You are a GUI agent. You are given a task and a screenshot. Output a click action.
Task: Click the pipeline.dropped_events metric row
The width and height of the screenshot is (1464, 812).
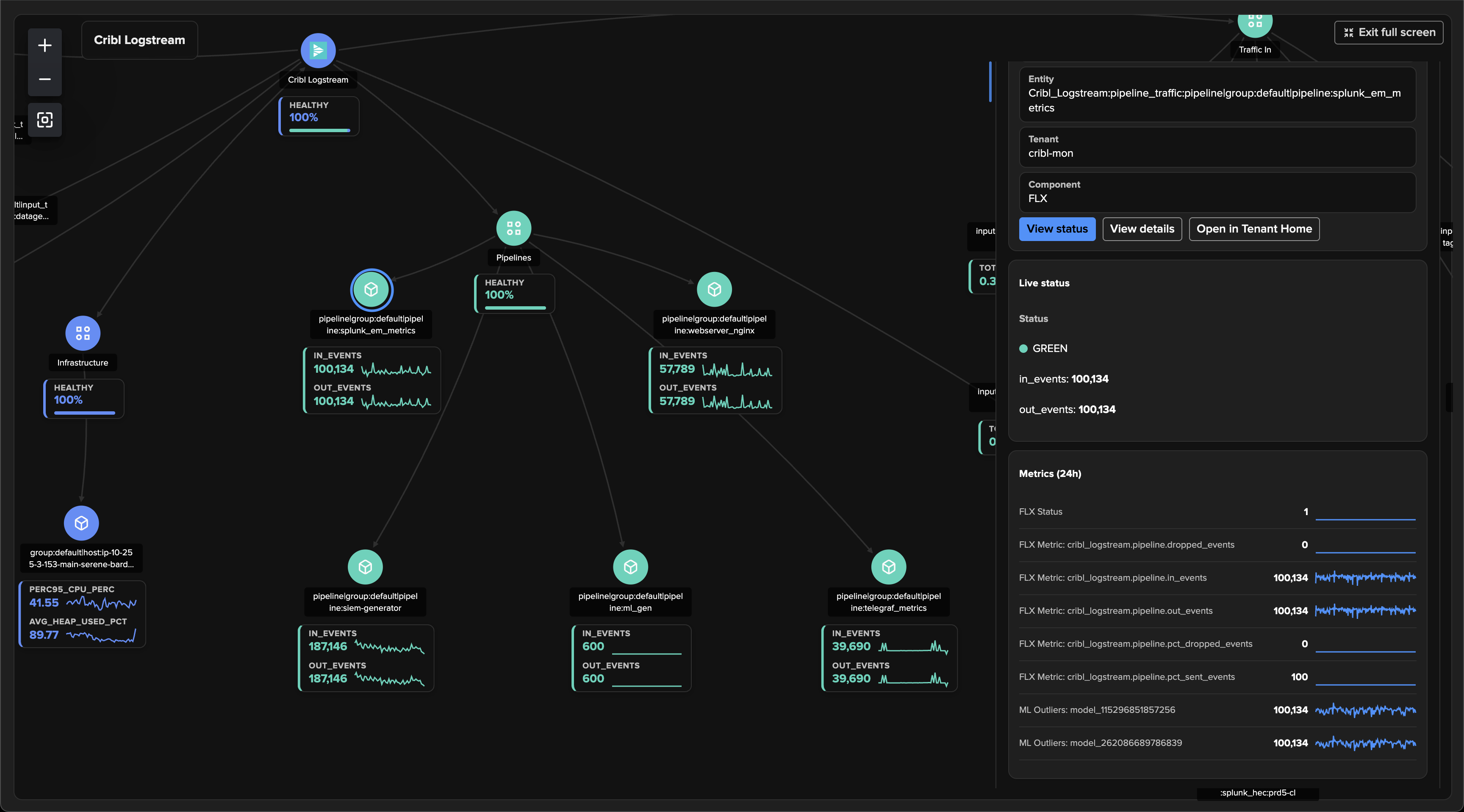pyautogui.click(x=1217, y=545)
